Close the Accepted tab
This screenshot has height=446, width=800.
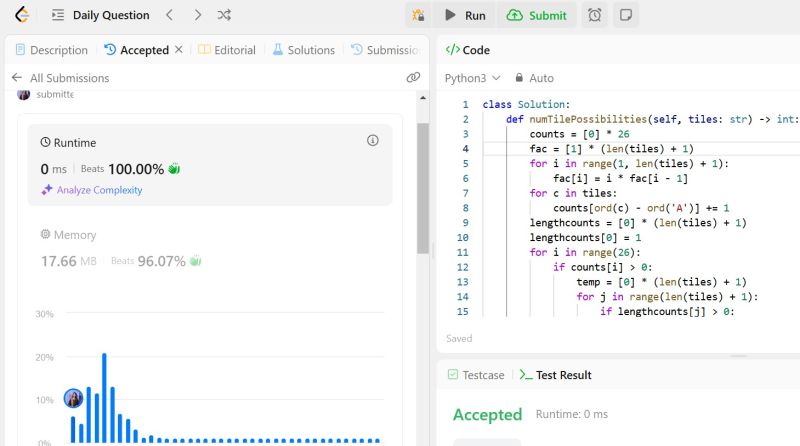[179, 50]
